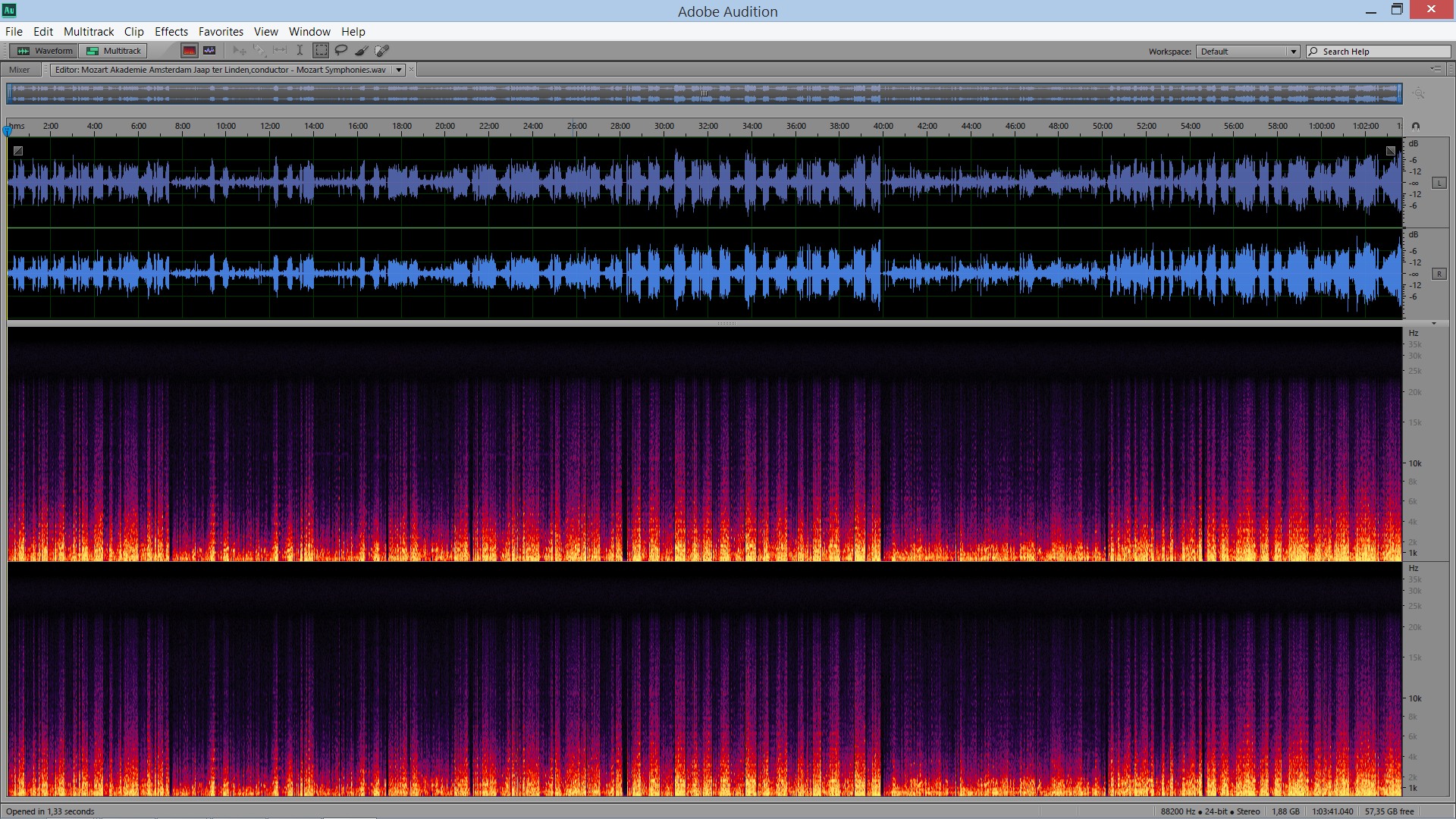This screenshot has width=1456, height=819.
Task: Toggle the spectral pitch display
Action: 209,51
